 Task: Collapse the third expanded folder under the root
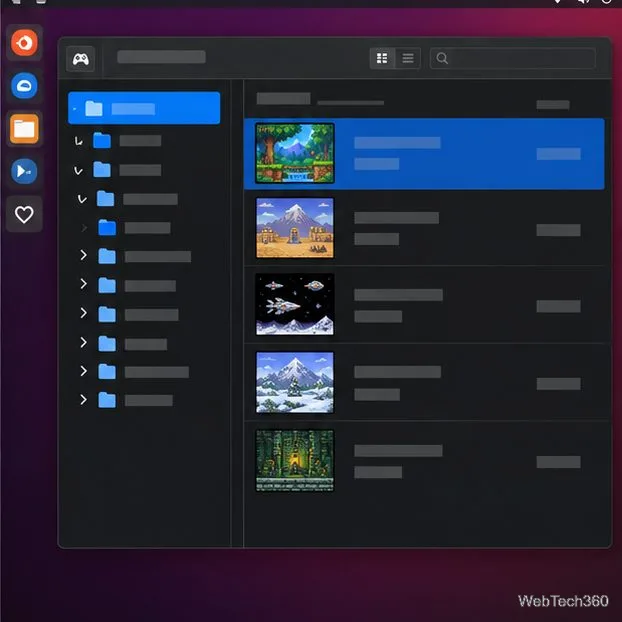click(x=82, y=199)
